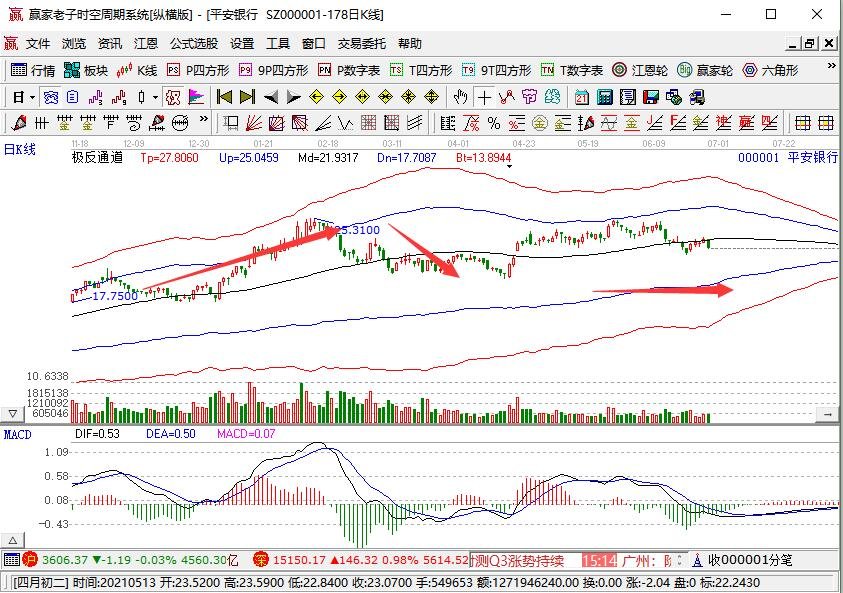
Task: Open the 资讯 menu
Action: [110, 44]
